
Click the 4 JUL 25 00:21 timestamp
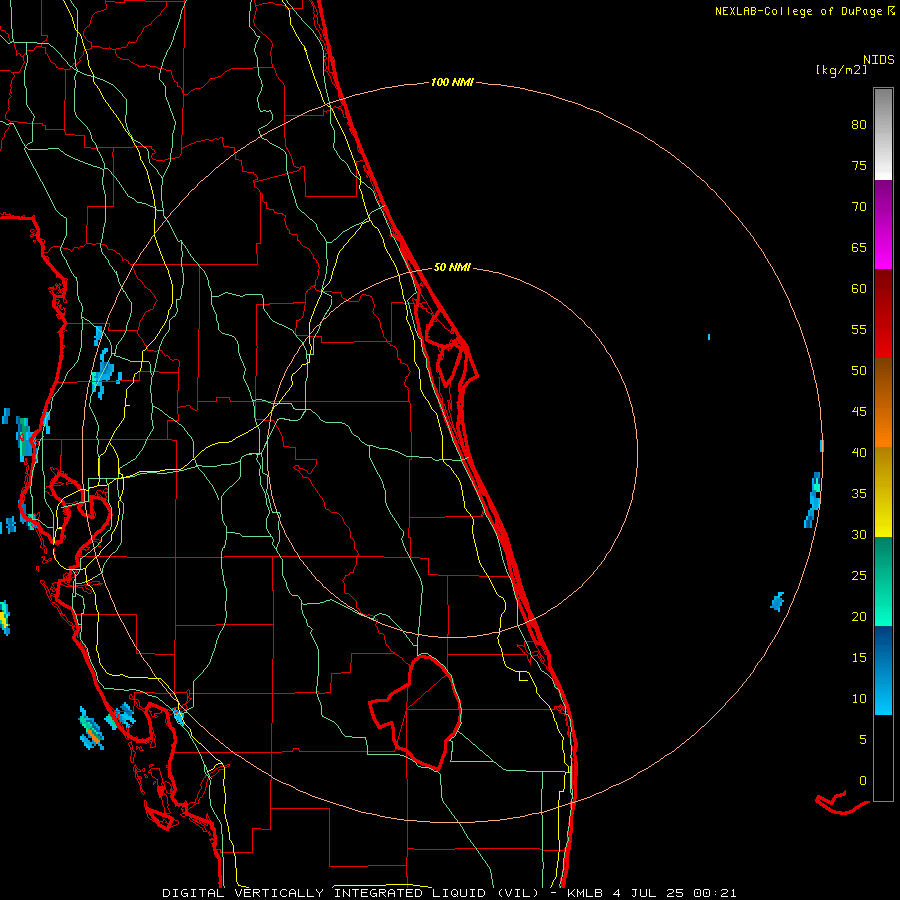[675, 893]
